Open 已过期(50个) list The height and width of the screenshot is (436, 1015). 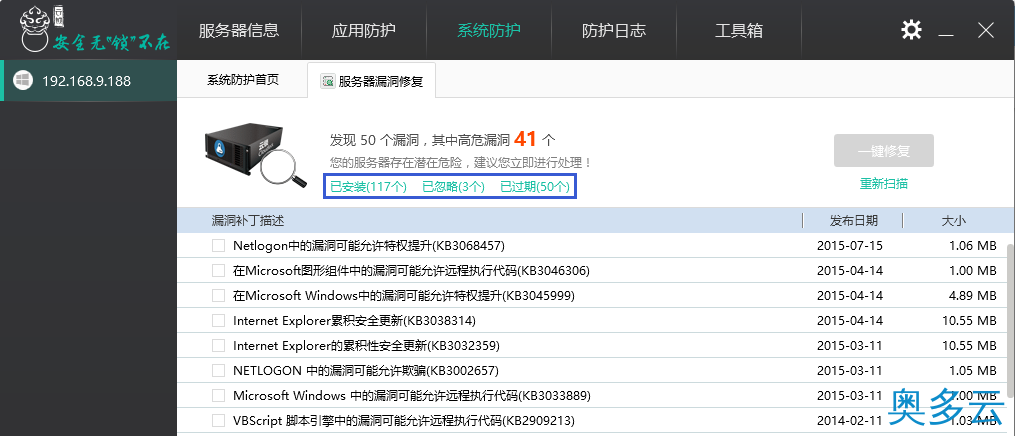[x=535, y=187]
